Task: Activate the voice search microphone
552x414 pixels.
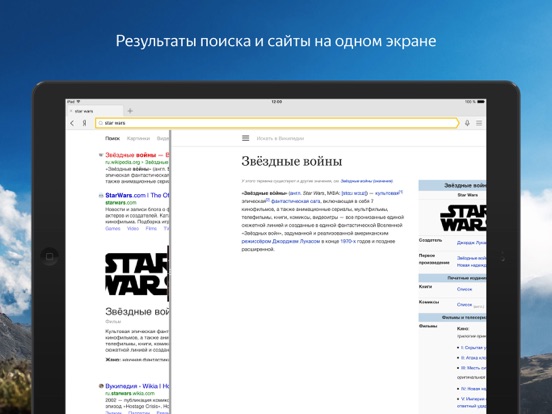Action: click(467, 123)
